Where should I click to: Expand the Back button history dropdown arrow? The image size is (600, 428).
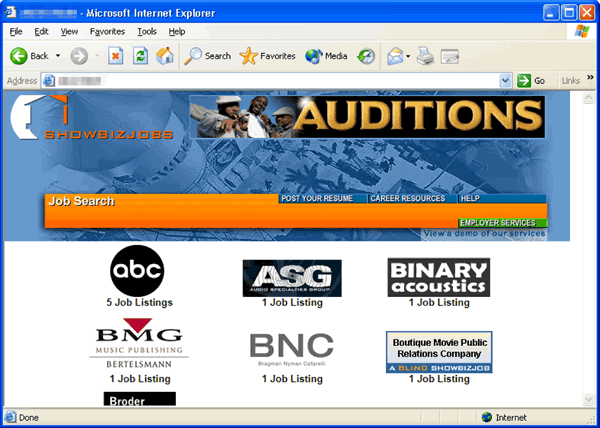click(58, 56)
